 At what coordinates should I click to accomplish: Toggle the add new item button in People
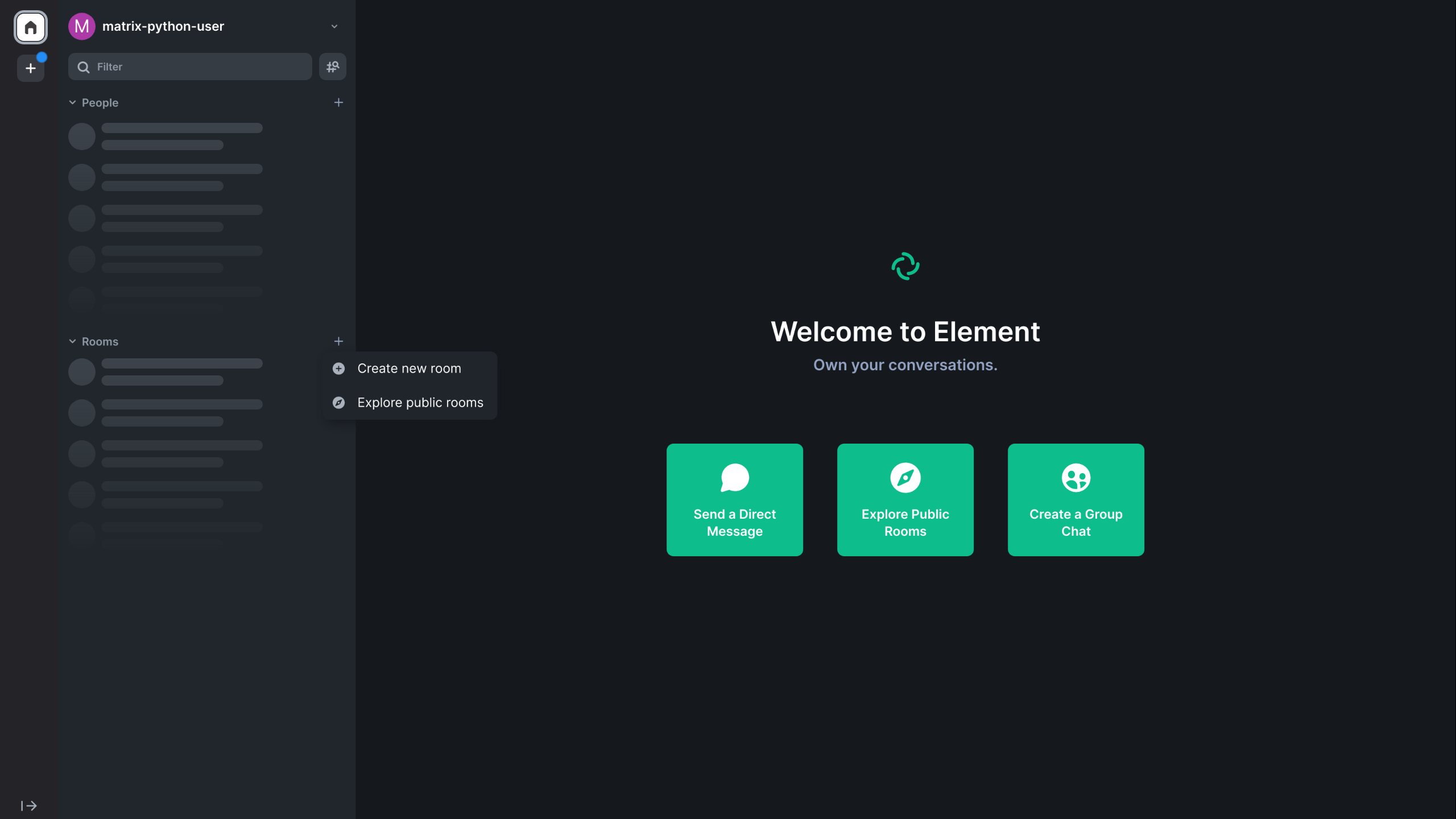click(338, 102)
